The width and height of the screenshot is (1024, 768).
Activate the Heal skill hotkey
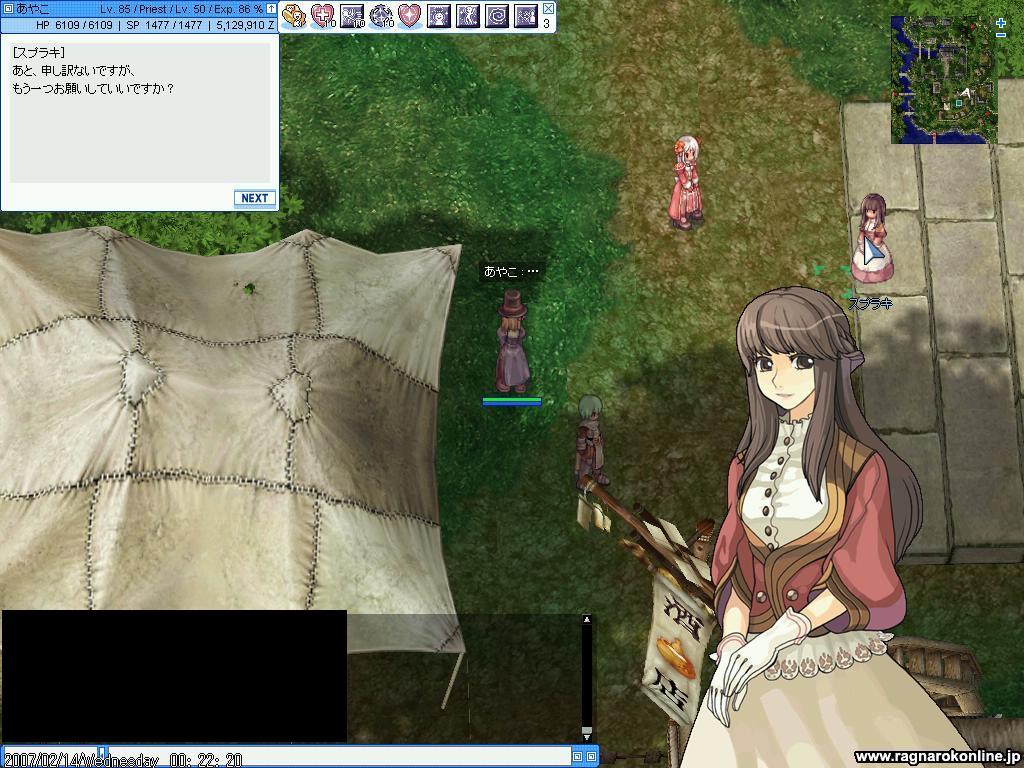click(323, 16)
